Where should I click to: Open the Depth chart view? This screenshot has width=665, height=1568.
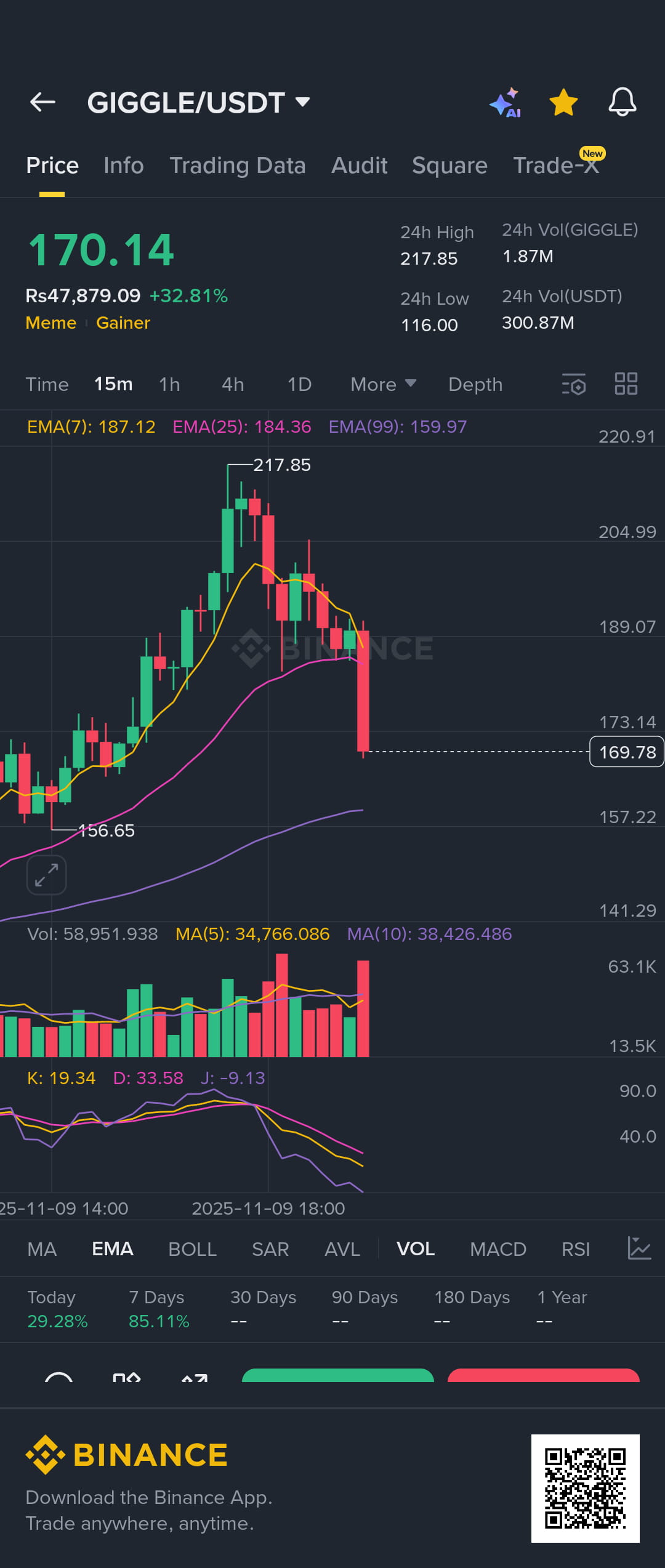(x=475, y=384)
